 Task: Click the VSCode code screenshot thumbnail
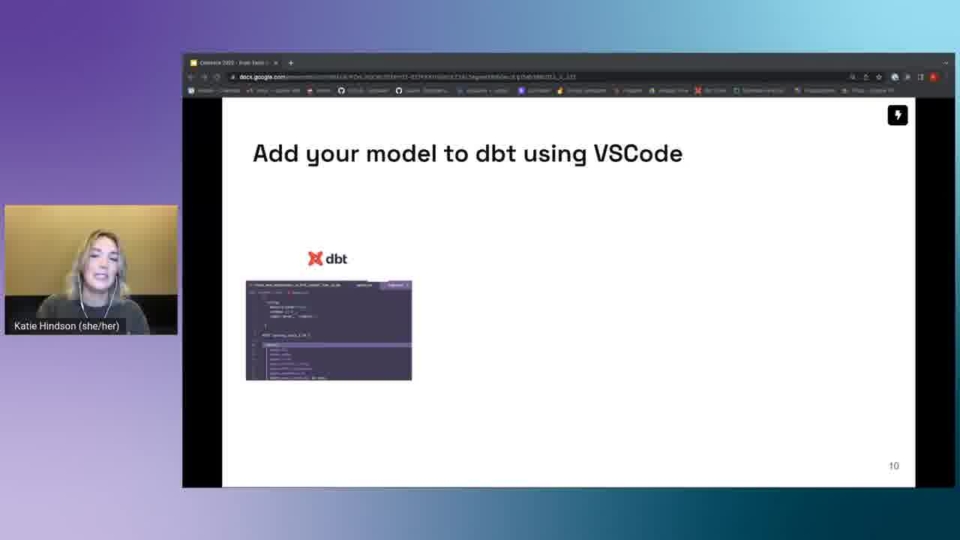point(329,331)
